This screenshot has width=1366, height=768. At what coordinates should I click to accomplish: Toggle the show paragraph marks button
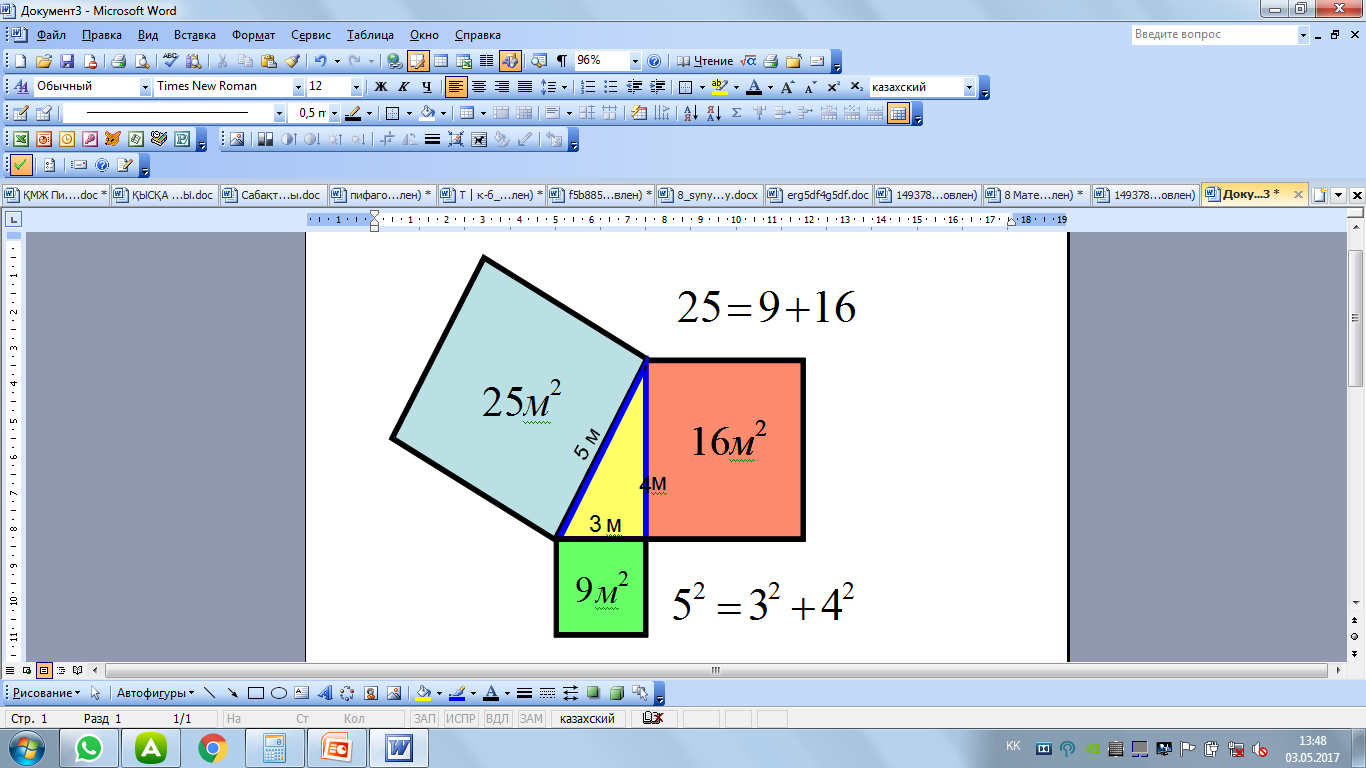pos(563,61)
